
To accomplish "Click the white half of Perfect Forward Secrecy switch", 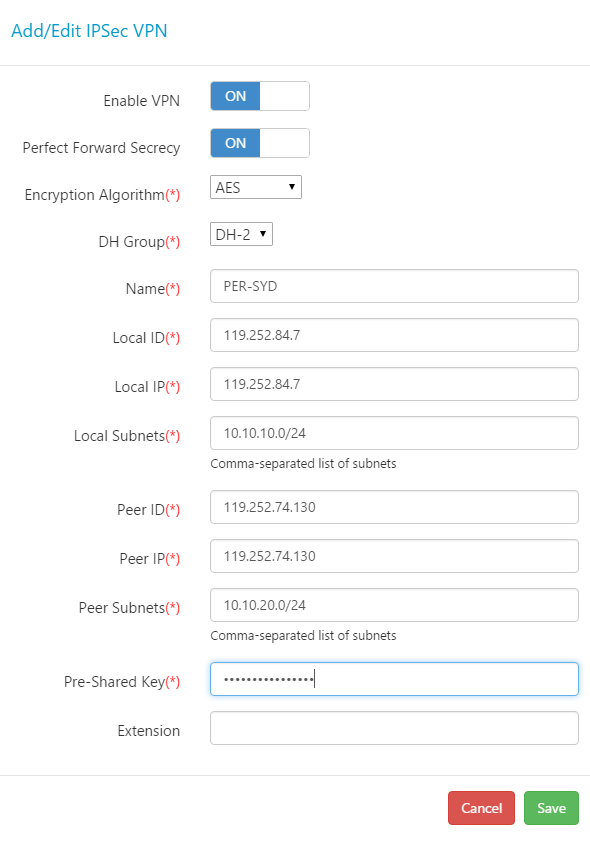I will (x=284, y=143).
